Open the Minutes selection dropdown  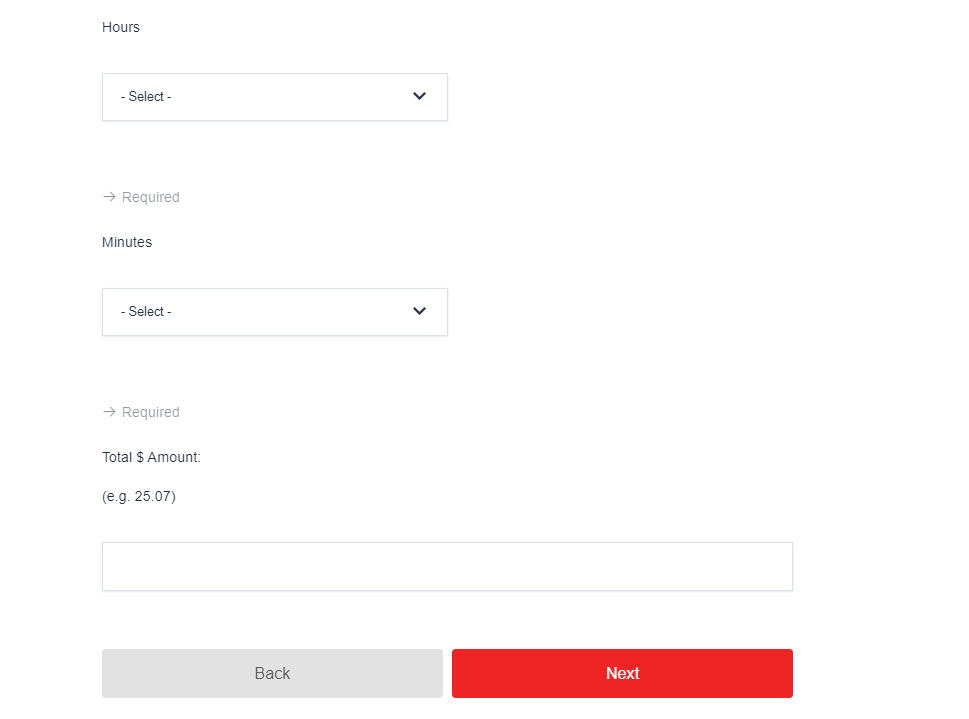coord(274,311)
